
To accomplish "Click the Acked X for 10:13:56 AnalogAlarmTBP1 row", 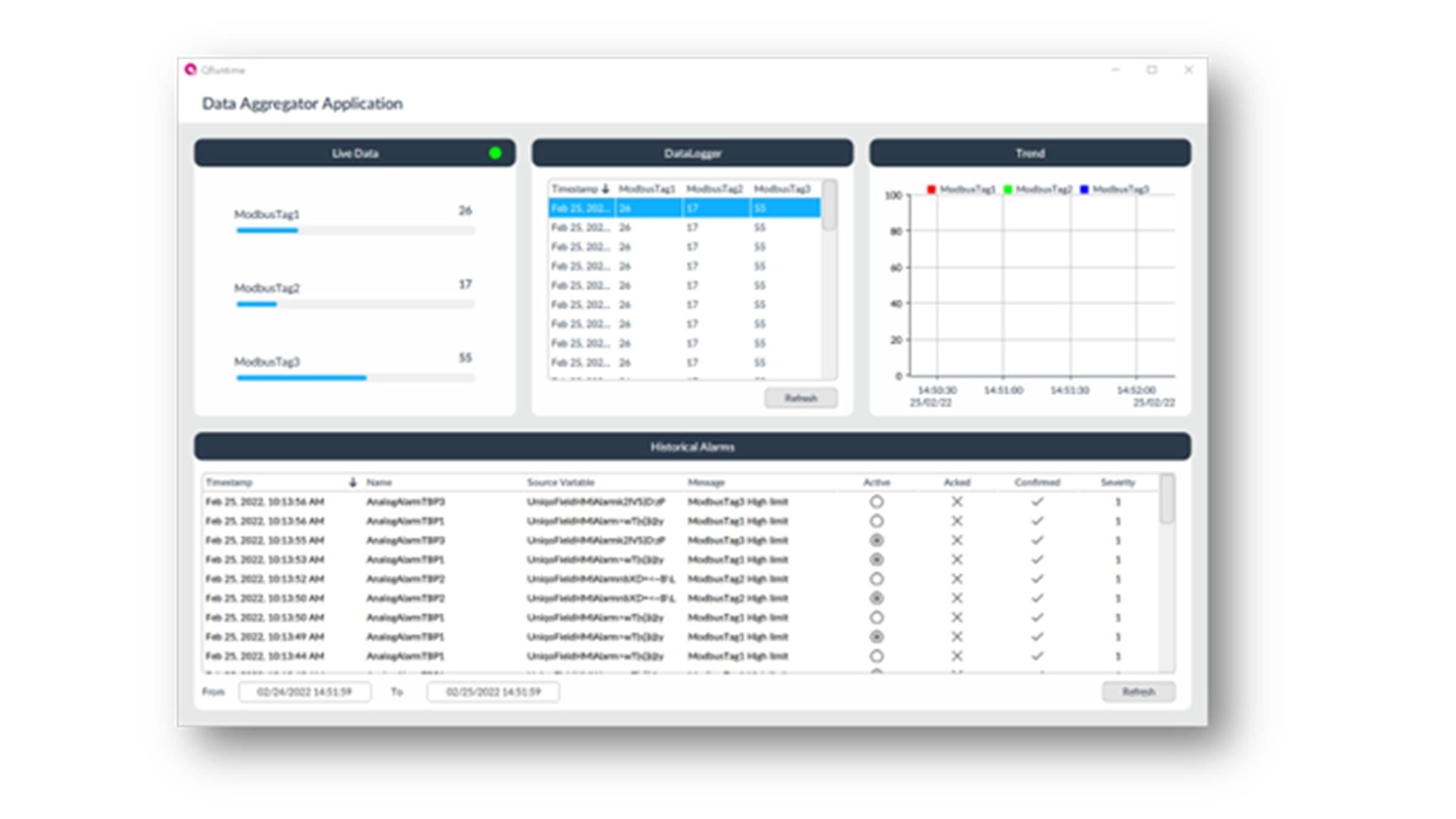I will (957, 521).
